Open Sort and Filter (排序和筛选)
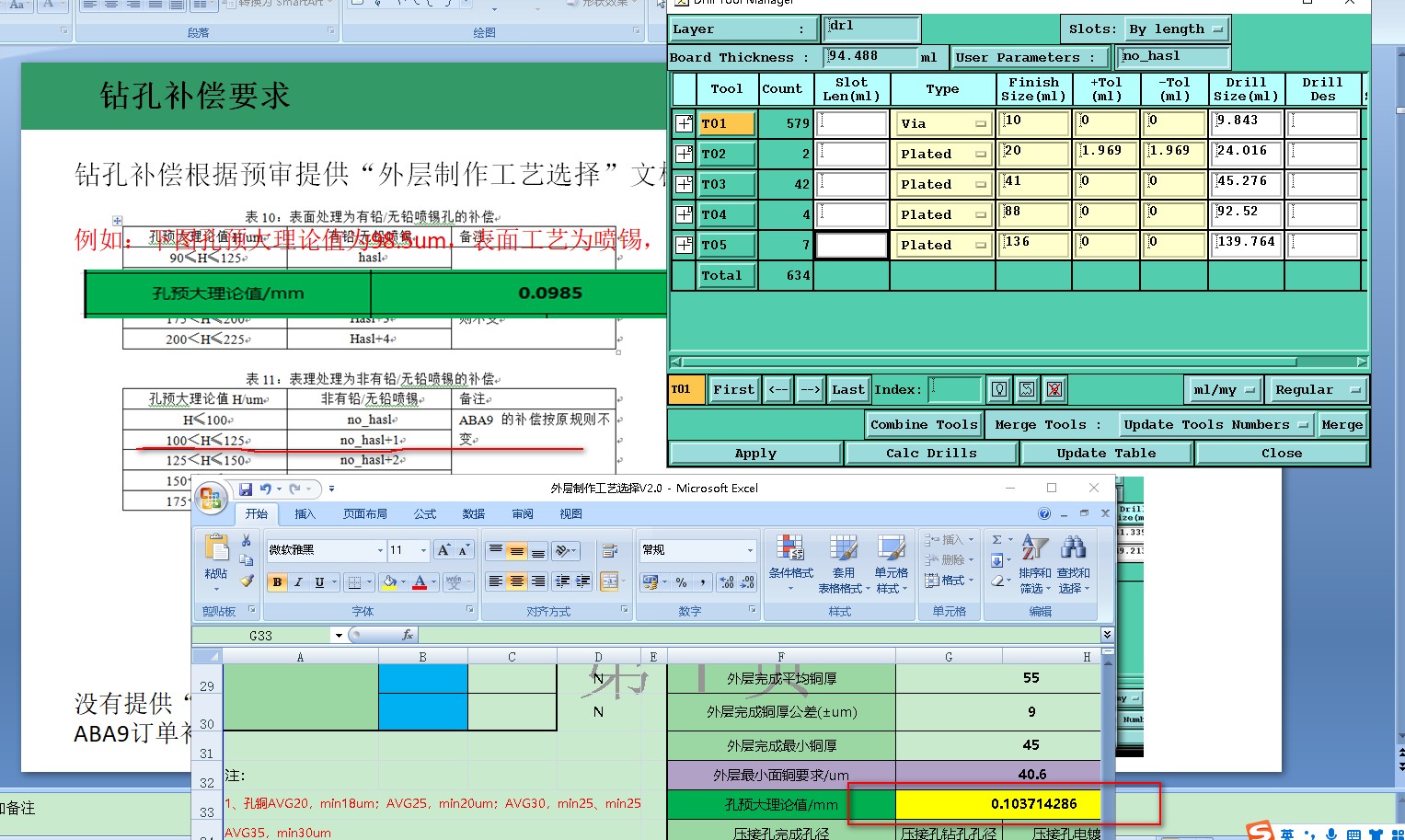The width and height of the screenshot is (1405, 840). 1034,563
